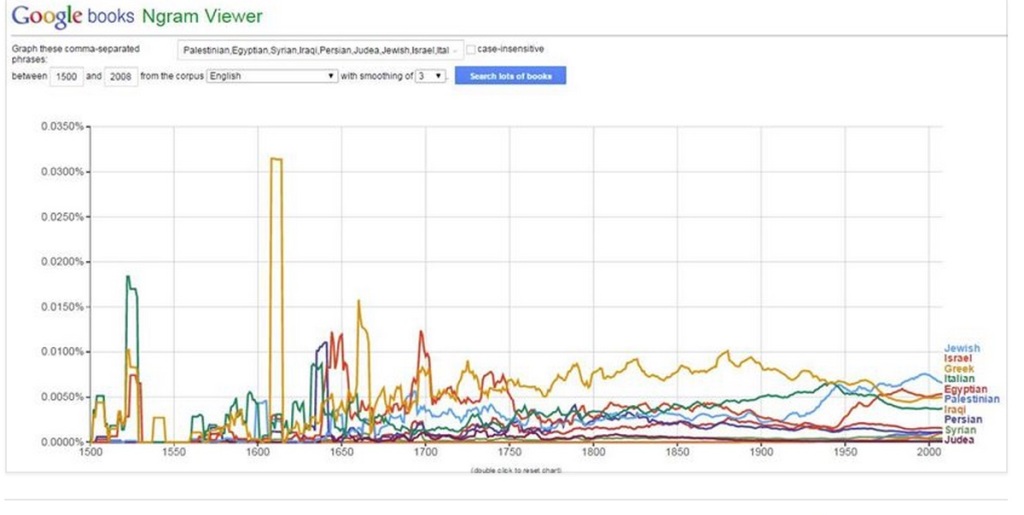Click the Italian series label
Screen dimensions: 1024x515
click(x=958, y=379)
